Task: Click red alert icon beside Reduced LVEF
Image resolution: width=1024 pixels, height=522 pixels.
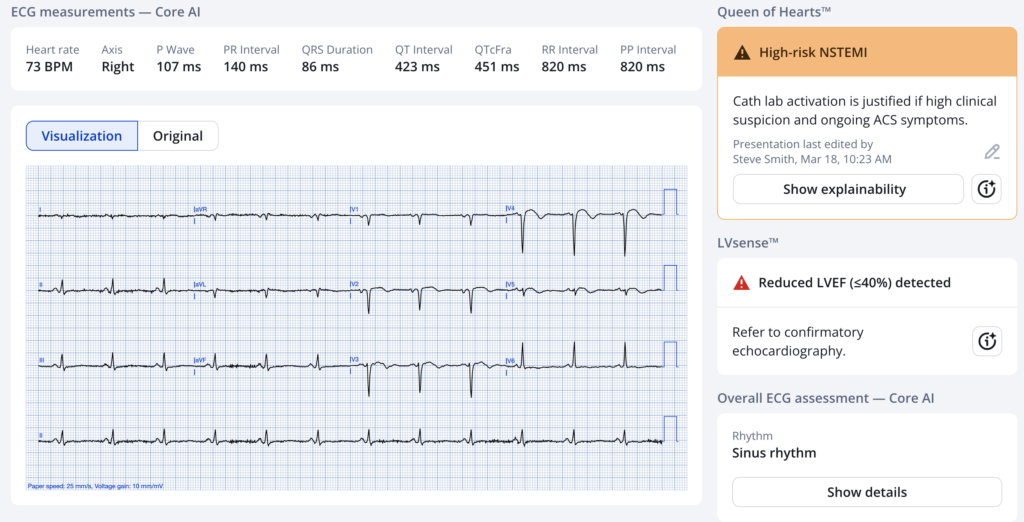Action: click(741, 283)
